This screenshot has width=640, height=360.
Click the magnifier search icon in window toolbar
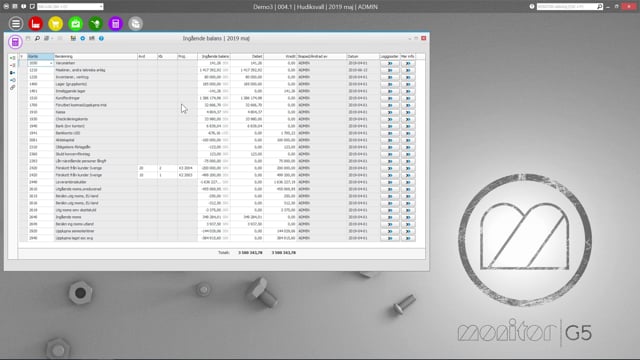point(37,38)
